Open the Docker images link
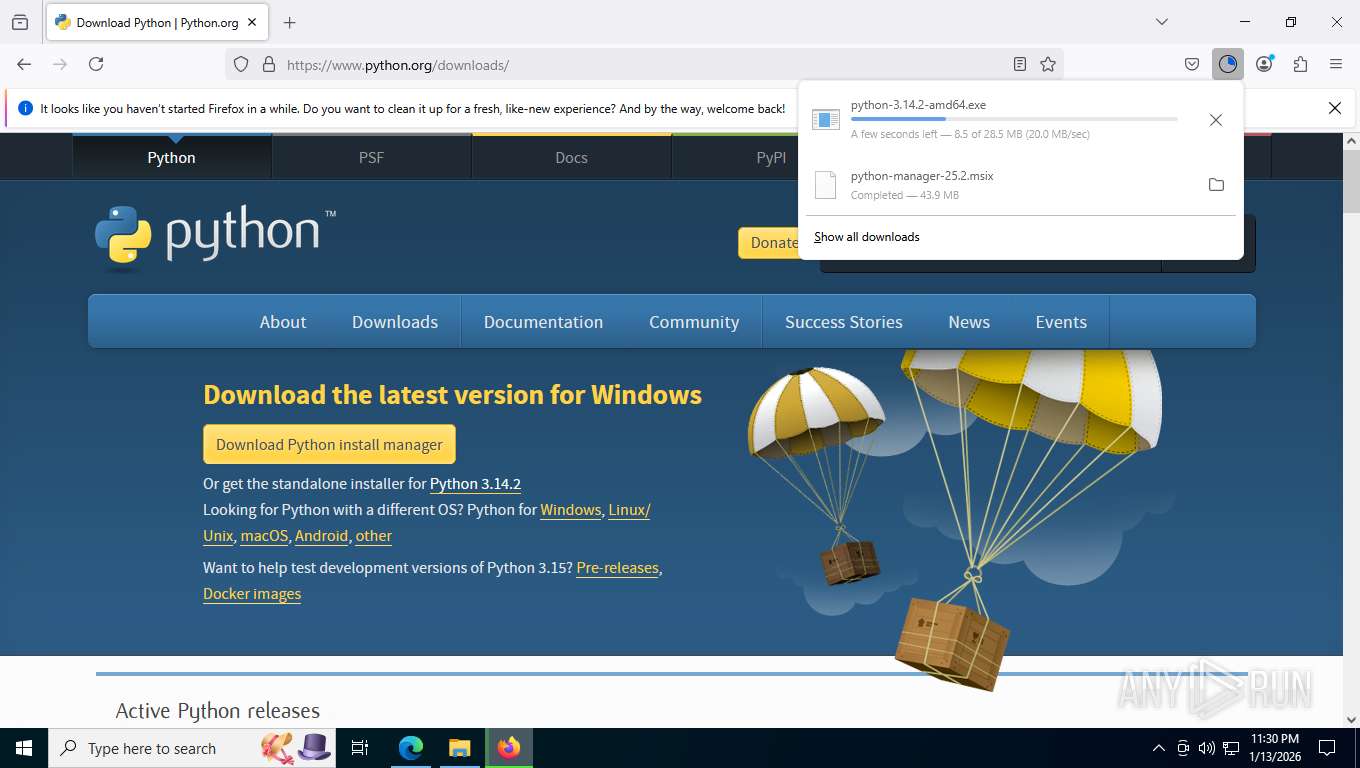Image resolution: width=1360 pixels, height=768 pixels. (x=252, y=594)
